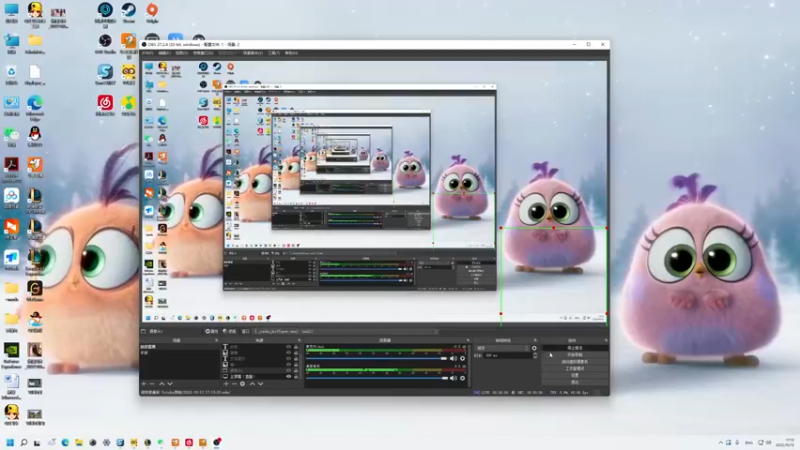Open Adobe Acrobat desktop icon
Screen dimensions: 800x450
tap(11, 169)
